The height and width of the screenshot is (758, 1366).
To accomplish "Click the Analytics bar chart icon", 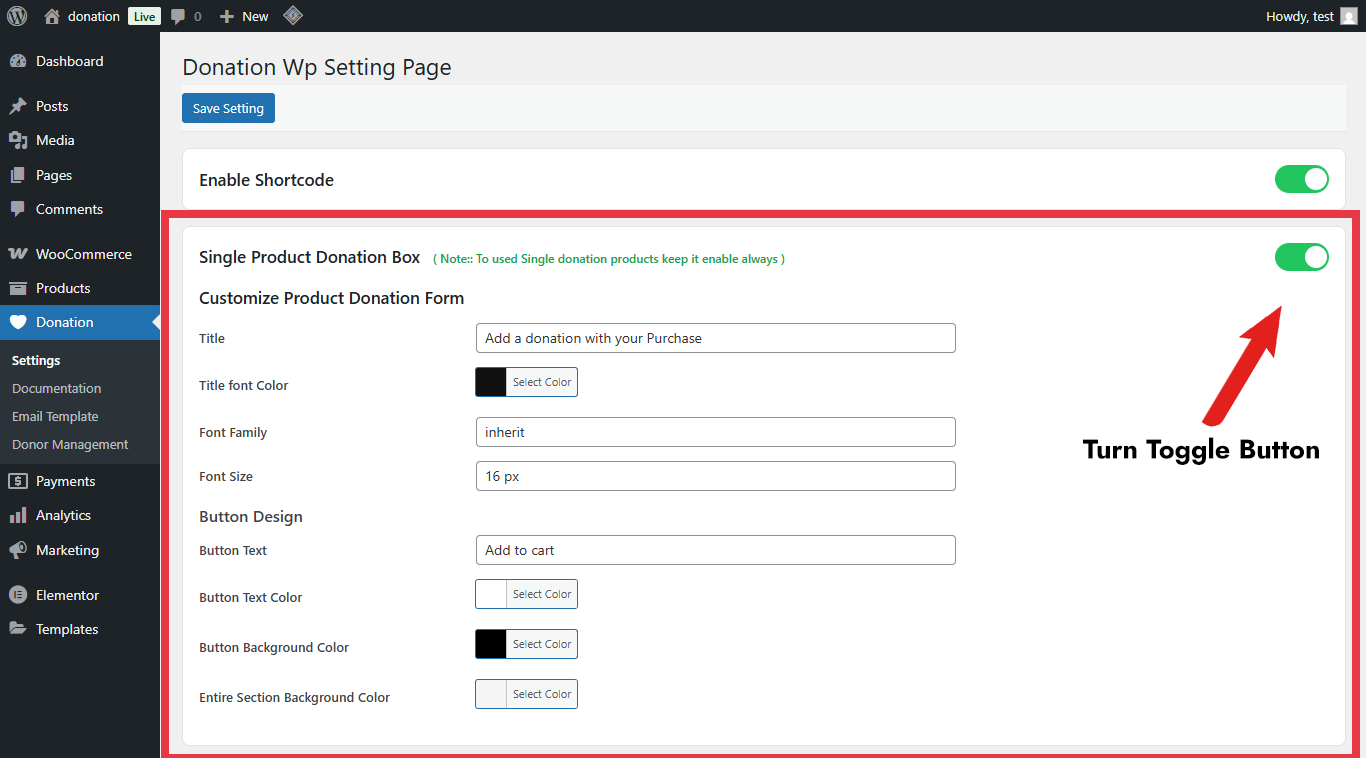I will tap(18, 516).
